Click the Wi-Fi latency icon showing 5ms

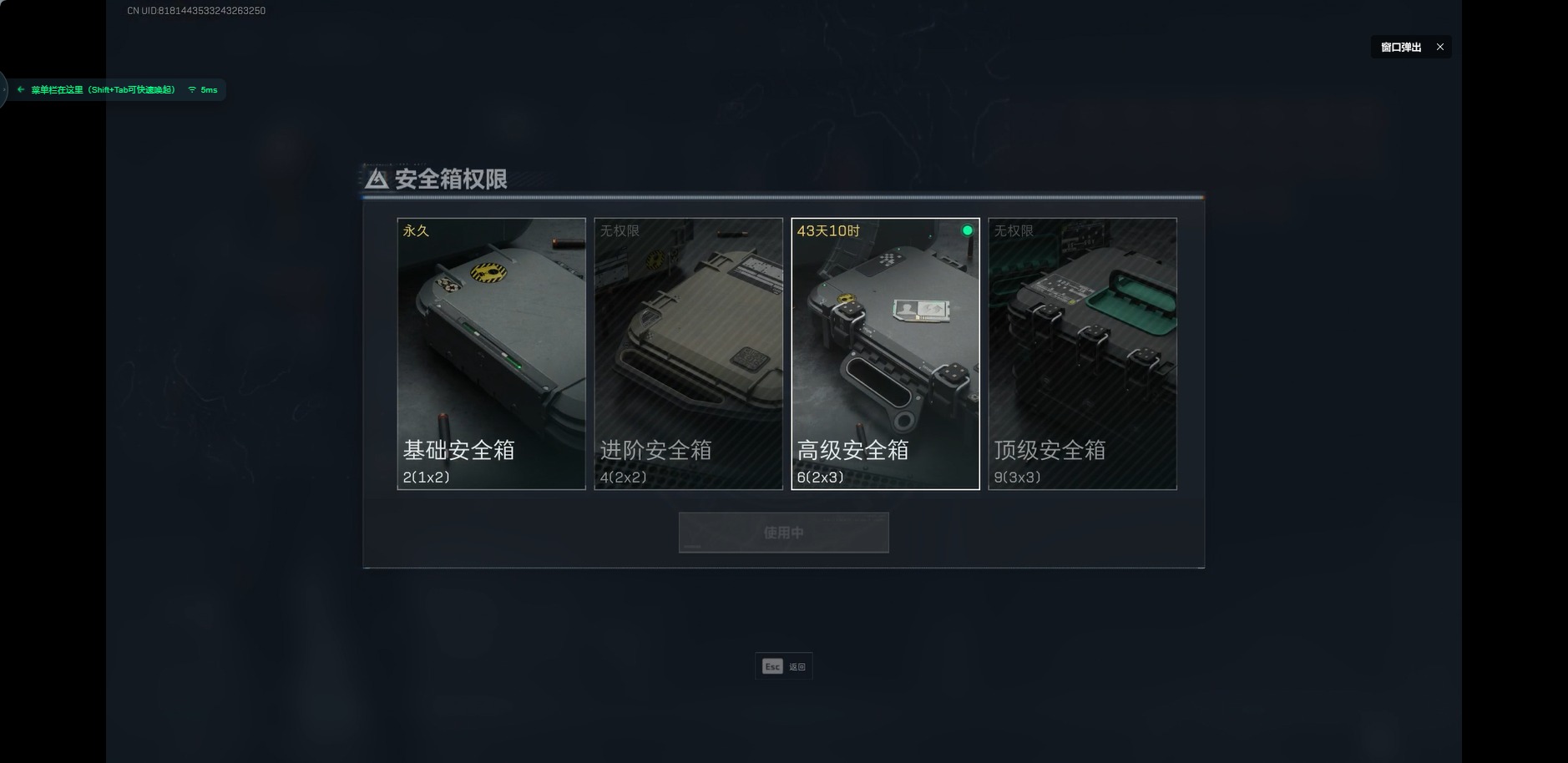pyautogui.click(x=192, y=89)
